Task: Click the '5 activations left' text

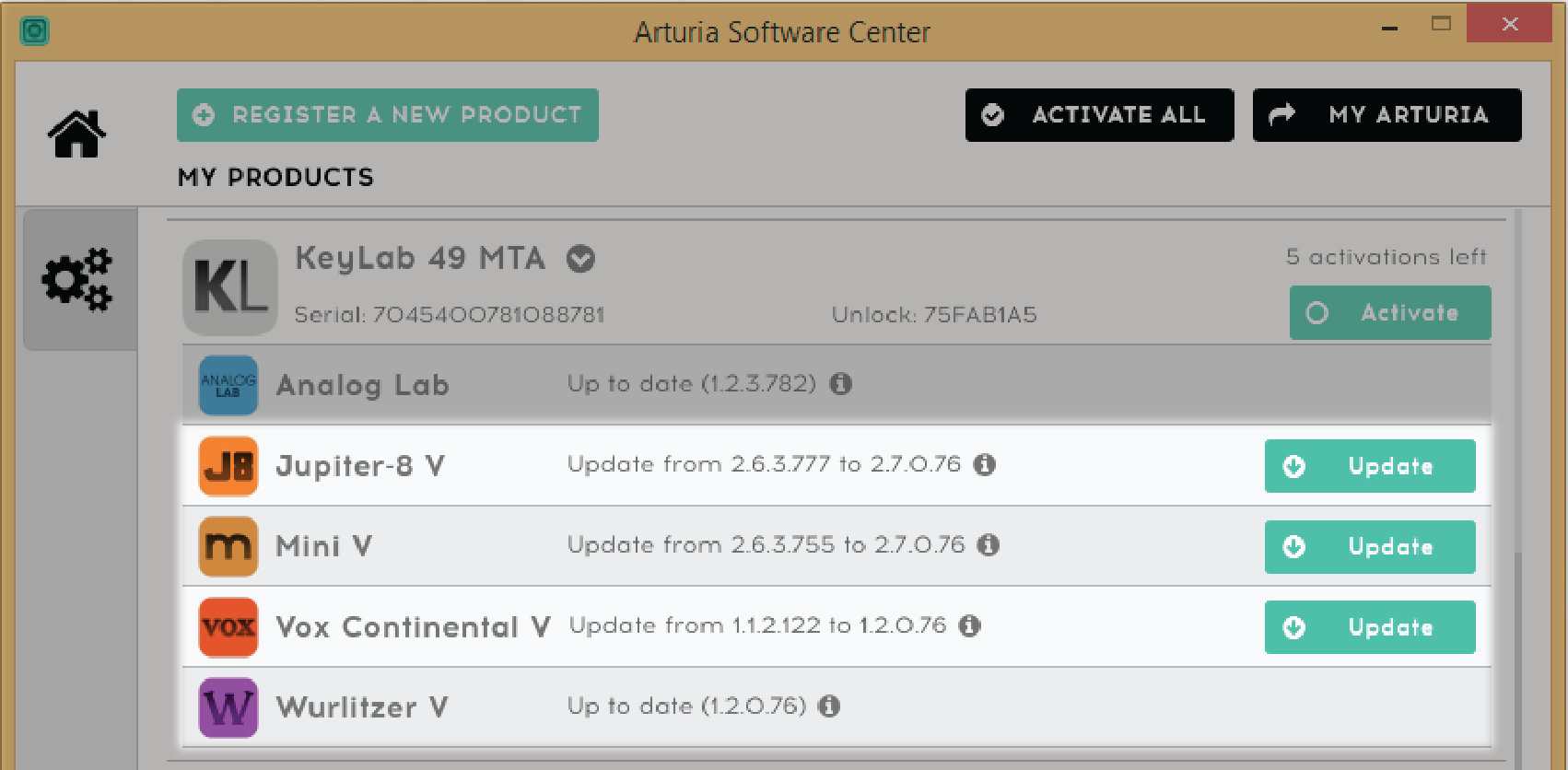Action: 1387,257
